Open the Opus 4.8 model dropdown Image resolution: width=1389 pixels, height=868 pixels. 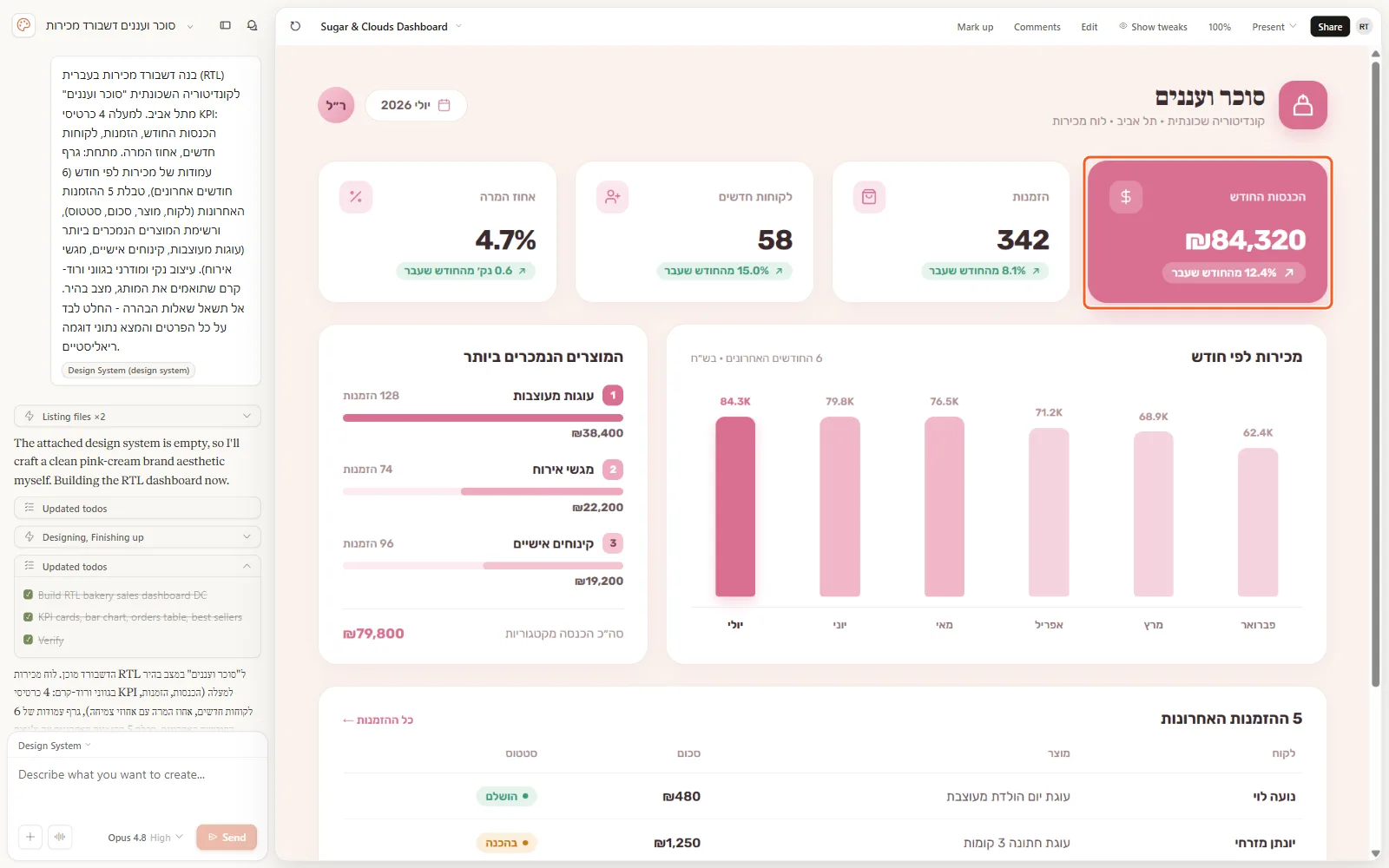pos(145,838)
